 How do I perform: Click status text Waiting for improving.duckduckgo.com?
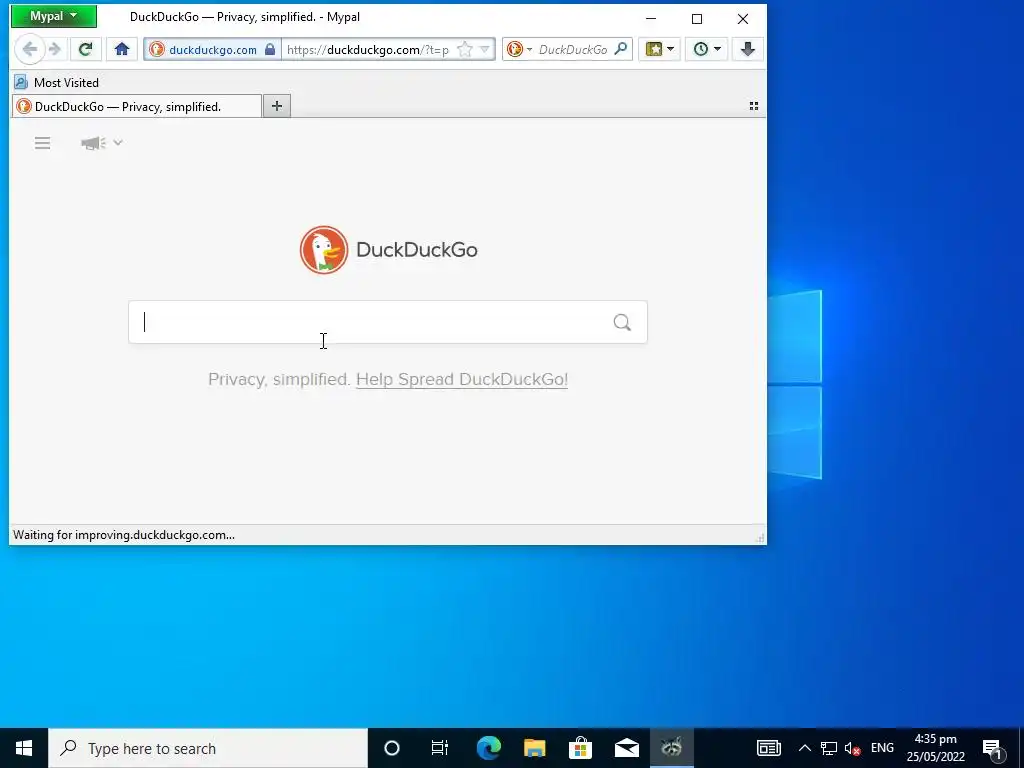123,535
